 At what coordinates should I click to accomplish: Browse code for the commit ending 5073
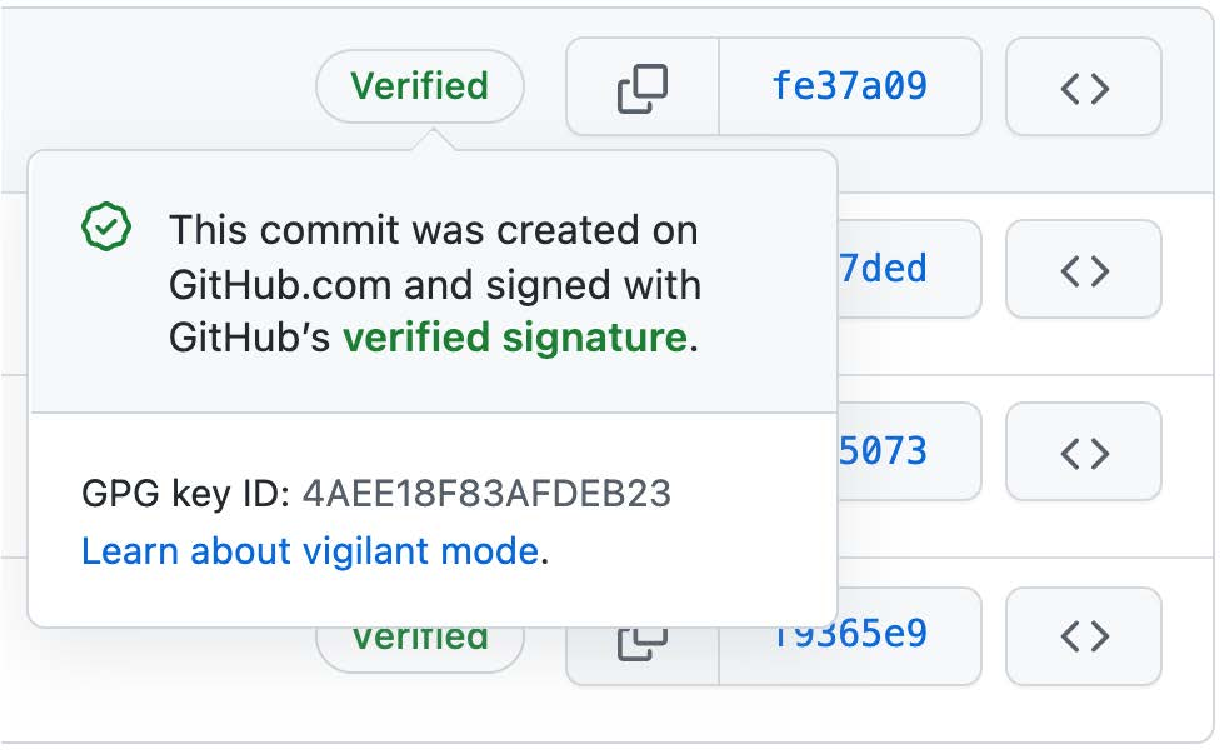1084,451
